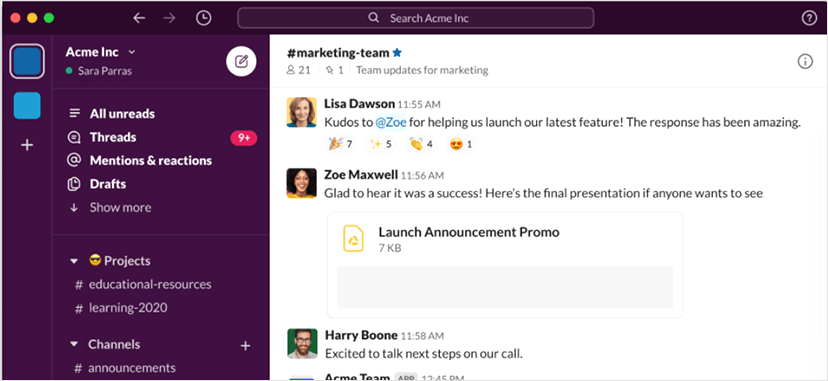This screenshot has width=828, height=381.
Task: Click the 11:58 AM timestamp
Action: click(x=422, y=336)
